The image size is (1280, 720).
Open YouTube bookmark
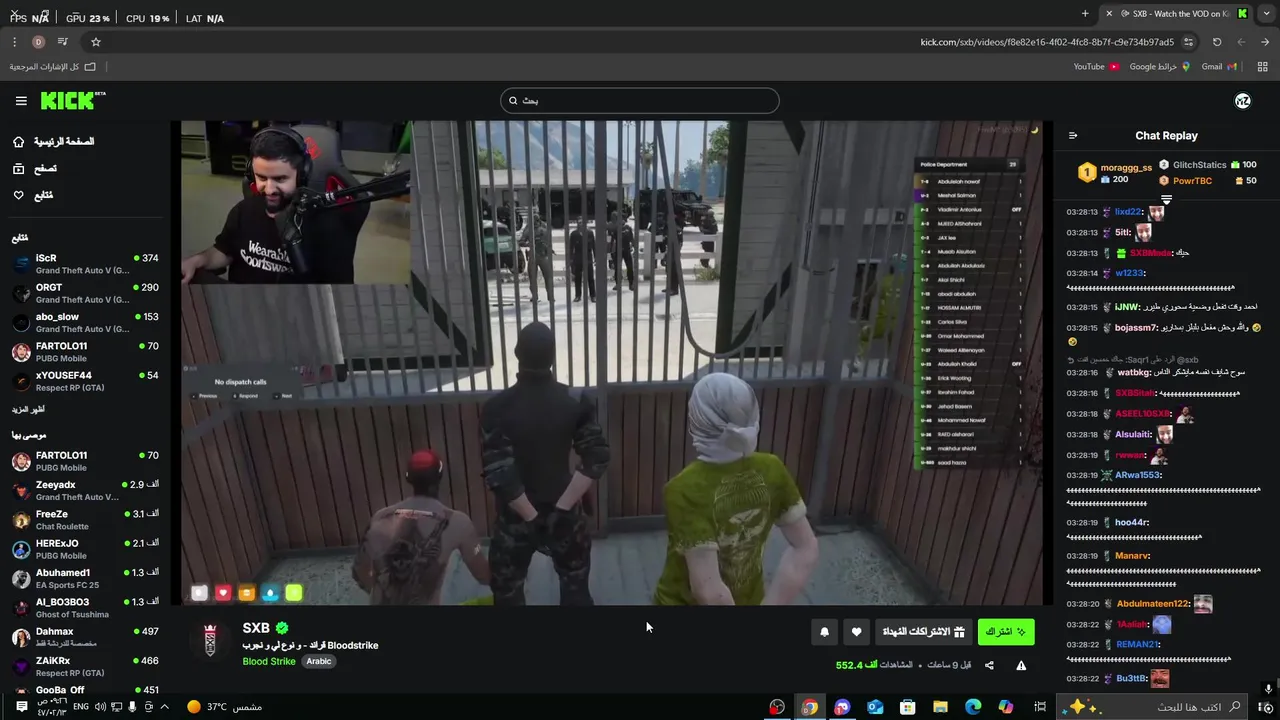[x=1095, y=67]
